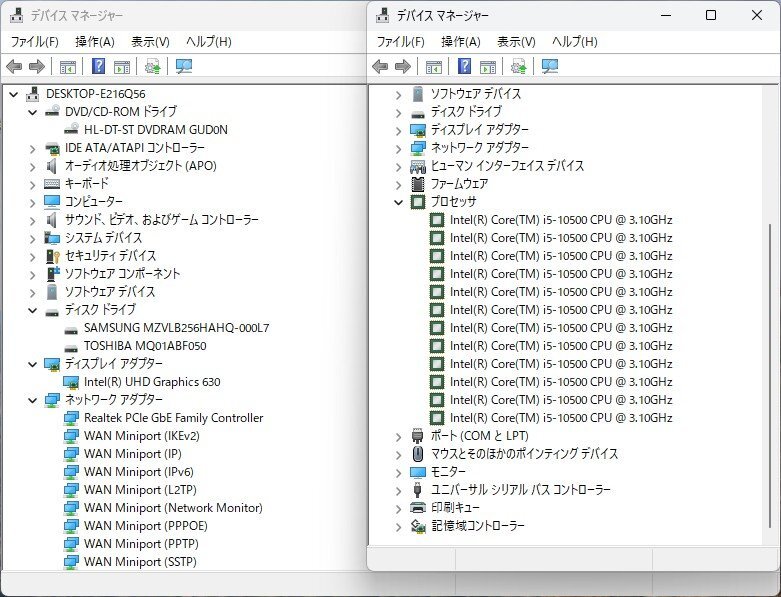
Task: Click the Update driver icon in the front window toolbar
Action: coord(518,67)
